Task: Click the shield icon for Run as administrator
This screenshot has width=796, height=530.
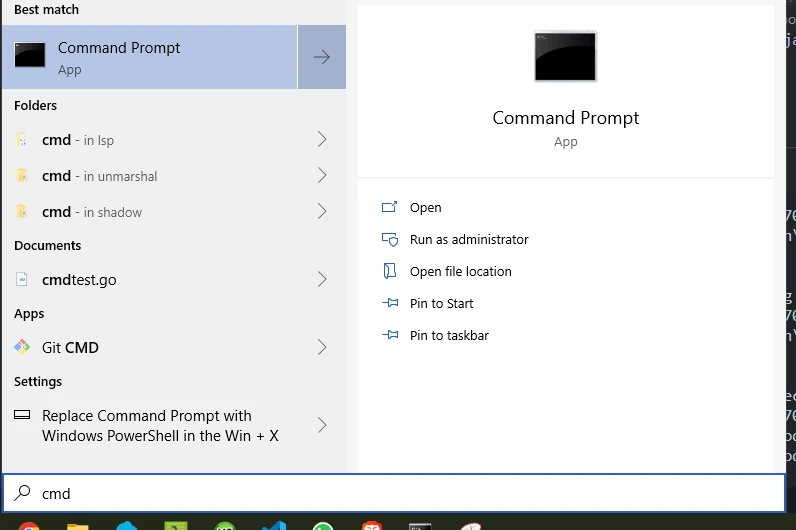Action: pyautogui.click(x=390, y=239)
